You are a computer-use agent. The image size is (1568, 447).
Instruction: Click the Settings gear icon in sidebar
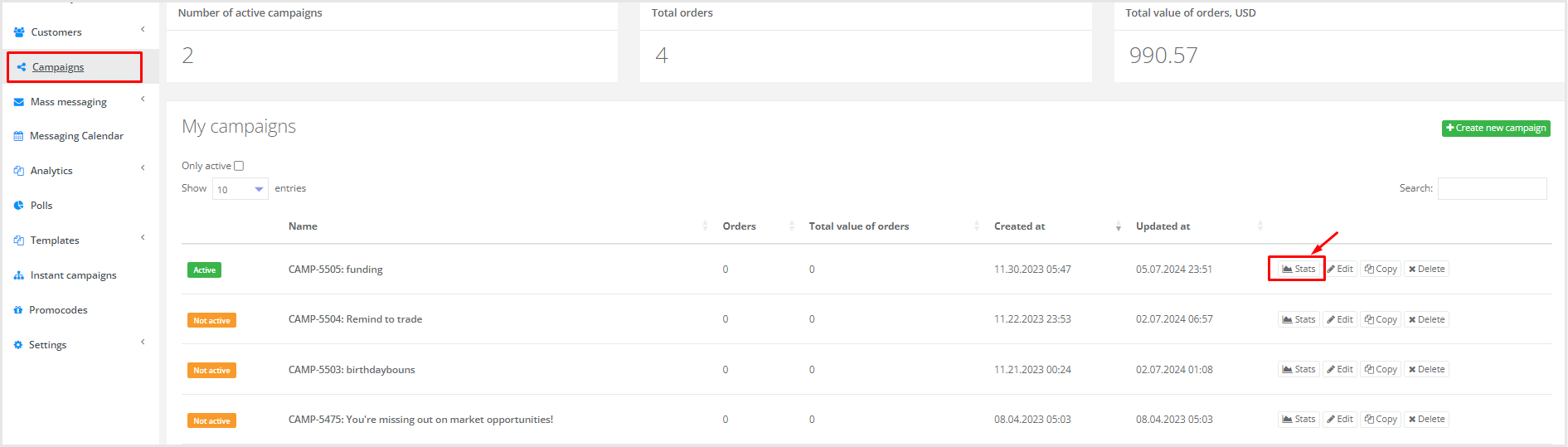(x=18, y=345)
